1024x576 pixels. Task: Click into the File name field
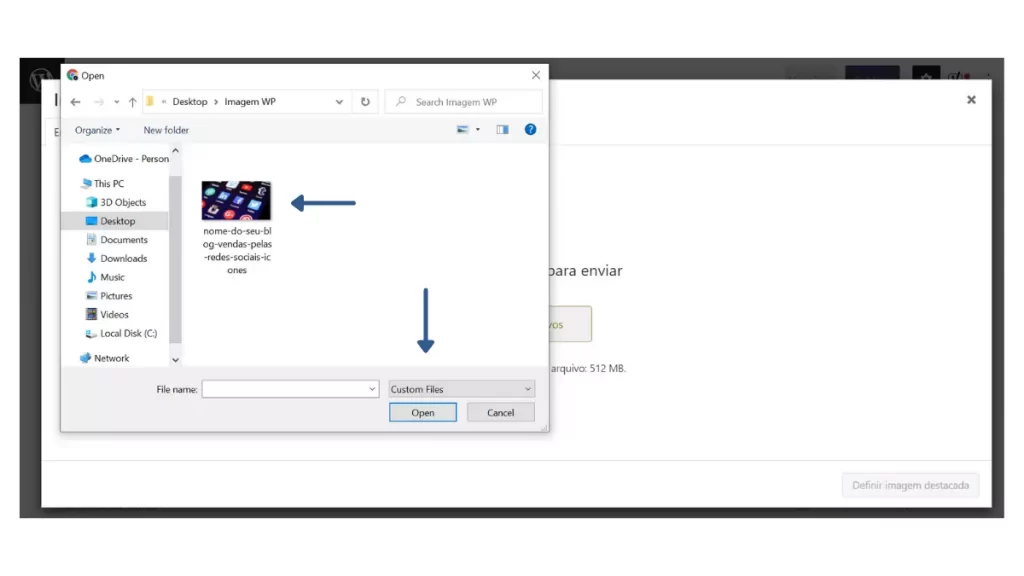tap(290, 389)
